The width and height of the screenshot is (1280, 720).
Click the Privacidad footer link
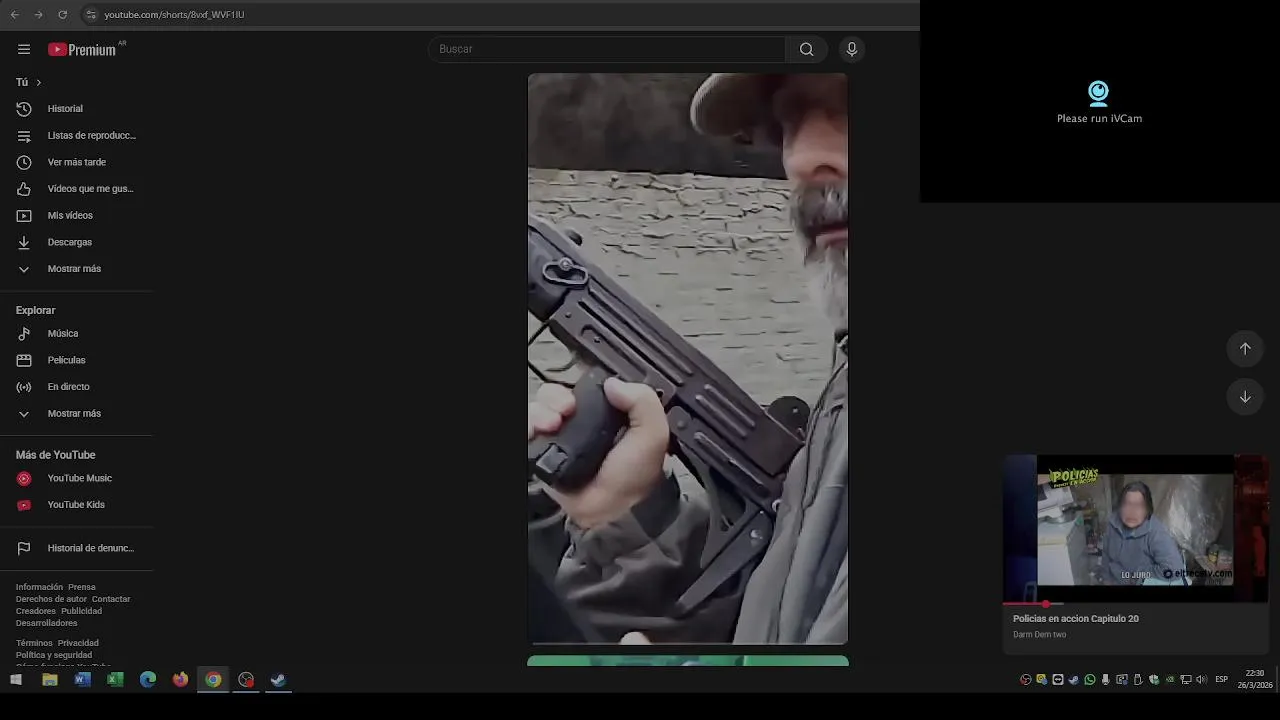point(78,643)
